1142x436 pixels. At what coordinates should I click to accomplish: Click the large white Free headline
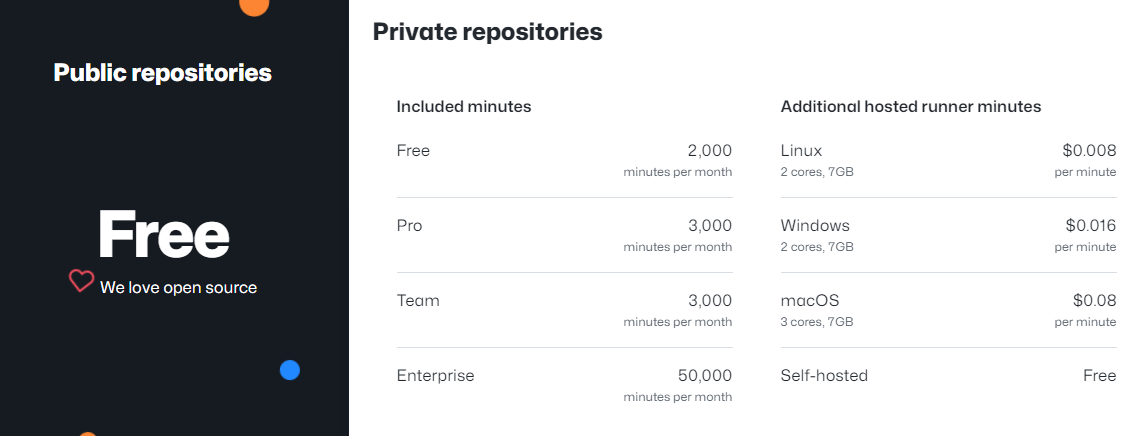point(163,236)
